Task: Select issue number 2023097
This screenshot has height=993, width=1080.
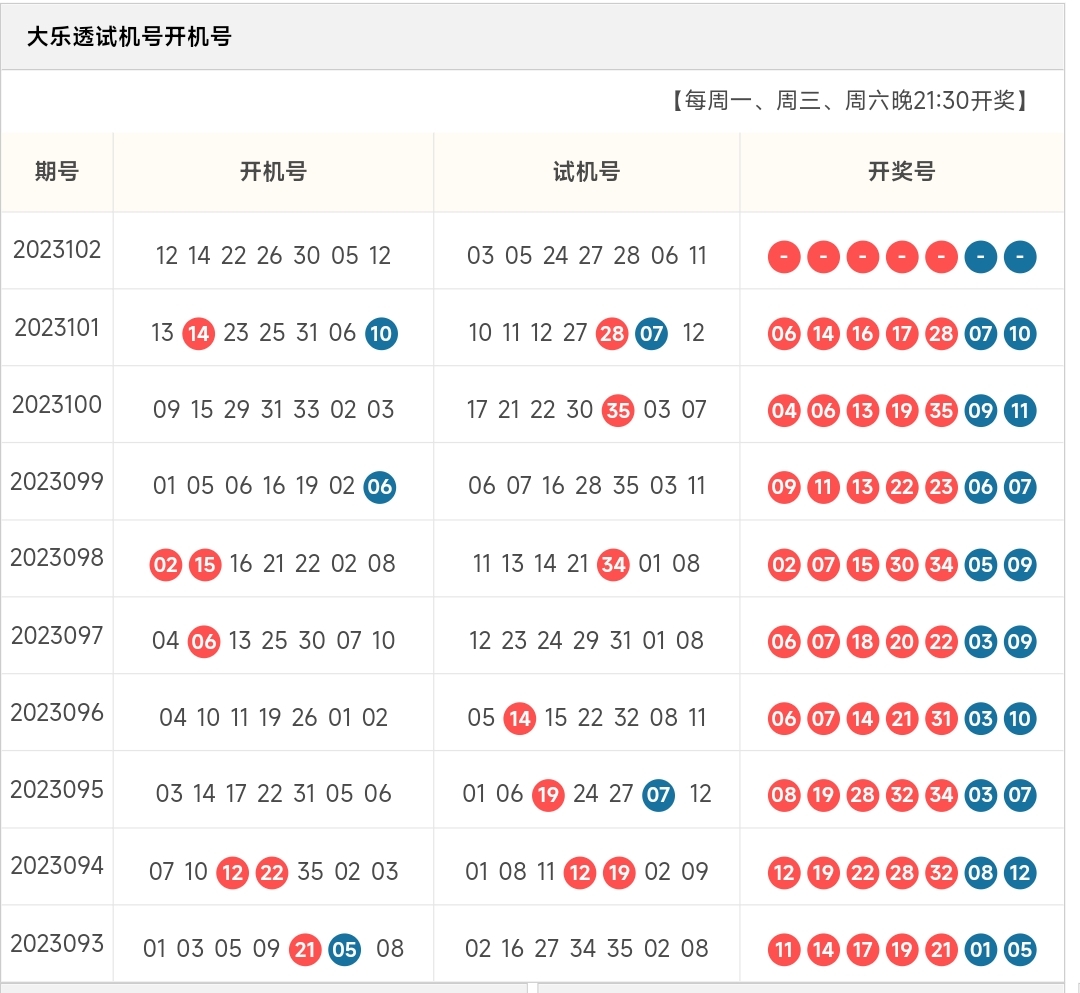Action: [57, 635]
